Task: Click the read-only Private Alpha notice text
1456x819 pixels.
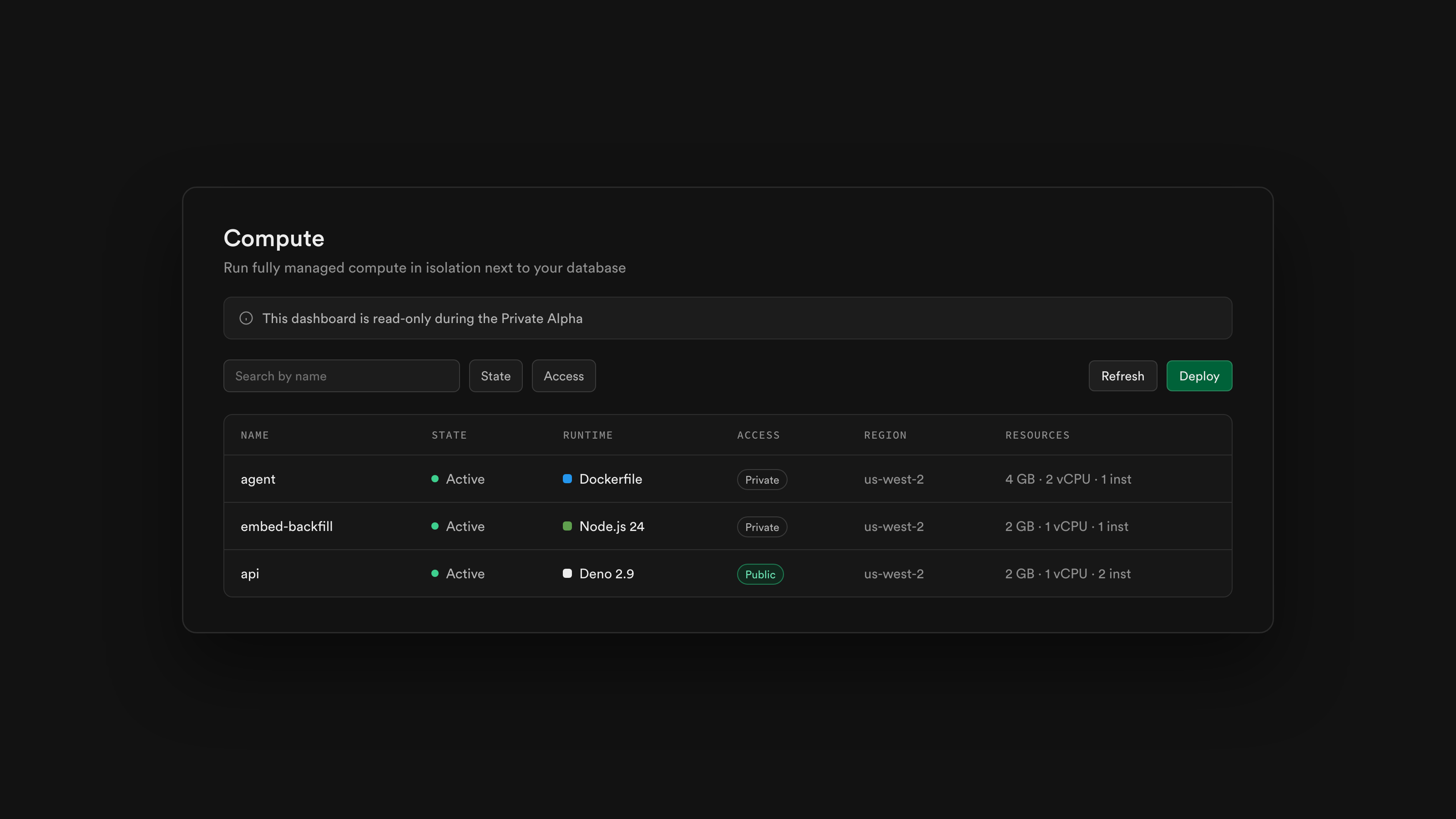Action: click(x=422, y=318)
